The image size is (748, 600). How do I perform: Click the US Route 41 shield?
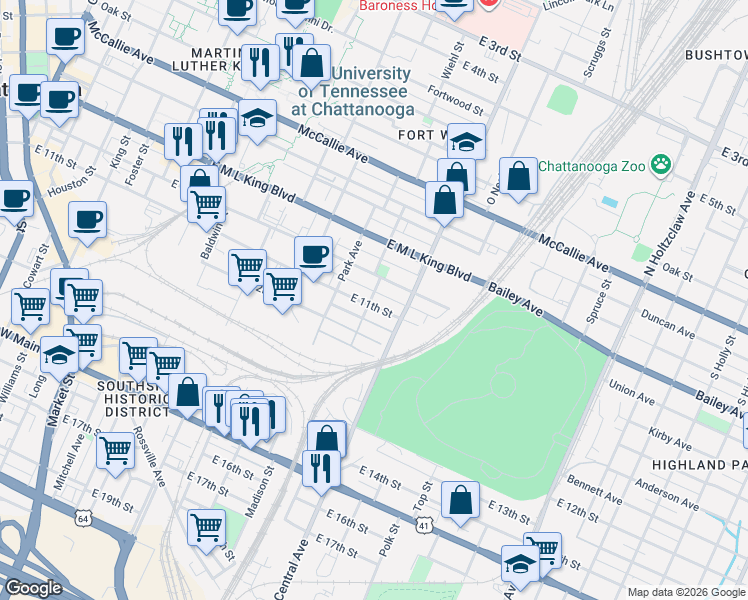click(x=425, y=526)
